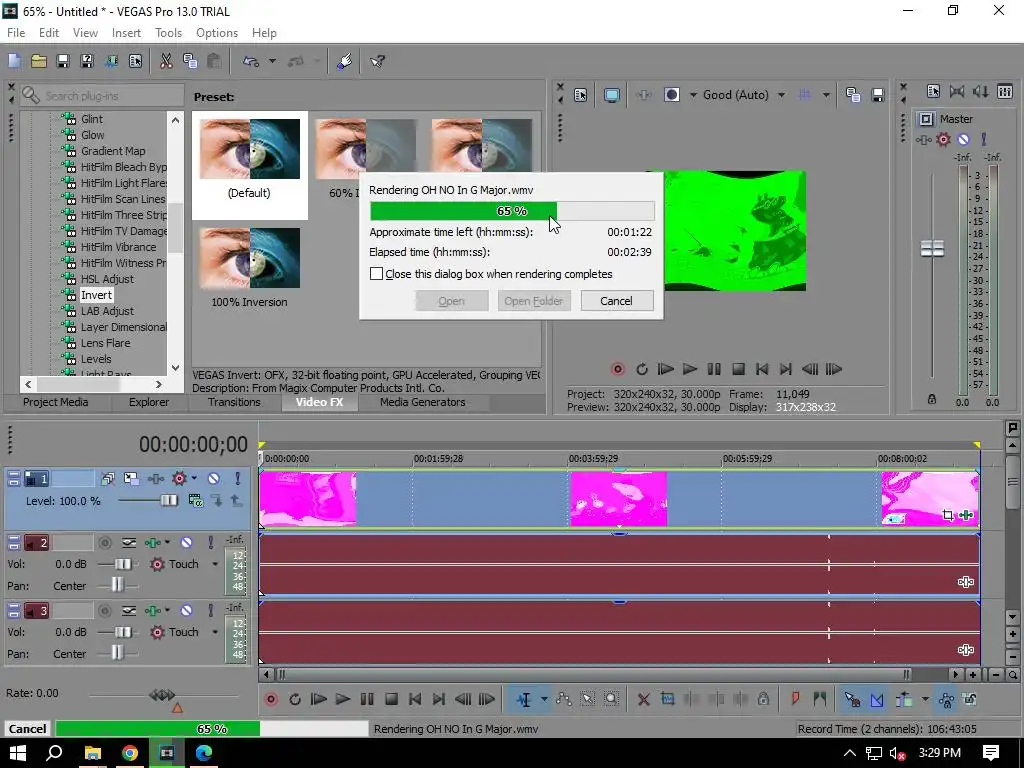Toggle Solo on audio track 2
Image resolution: width=1024 pixels, height=768 pixels.
[x=210, y=543]
